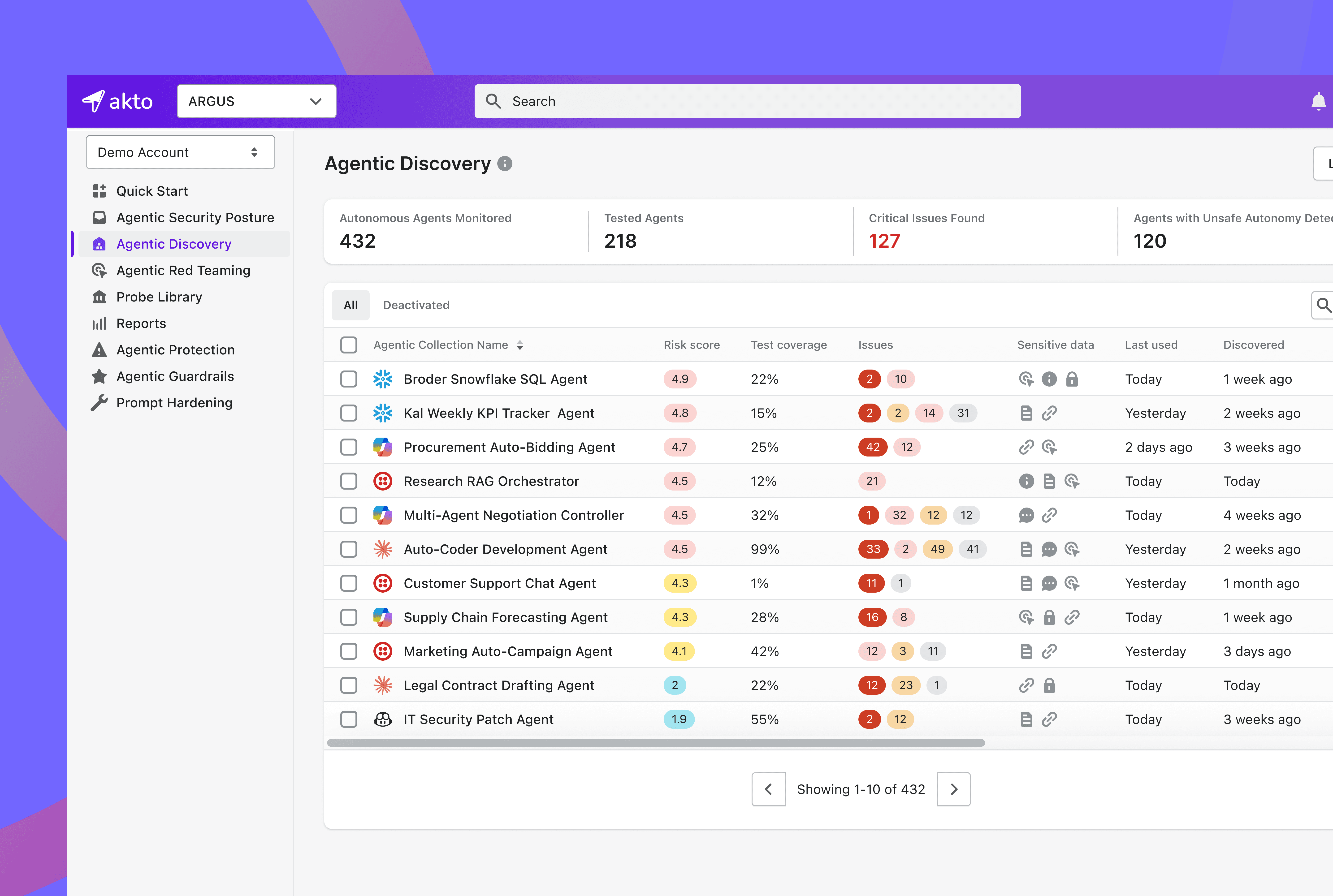Go to next page of results
1333x896 pixels.
tap(953, 789)
